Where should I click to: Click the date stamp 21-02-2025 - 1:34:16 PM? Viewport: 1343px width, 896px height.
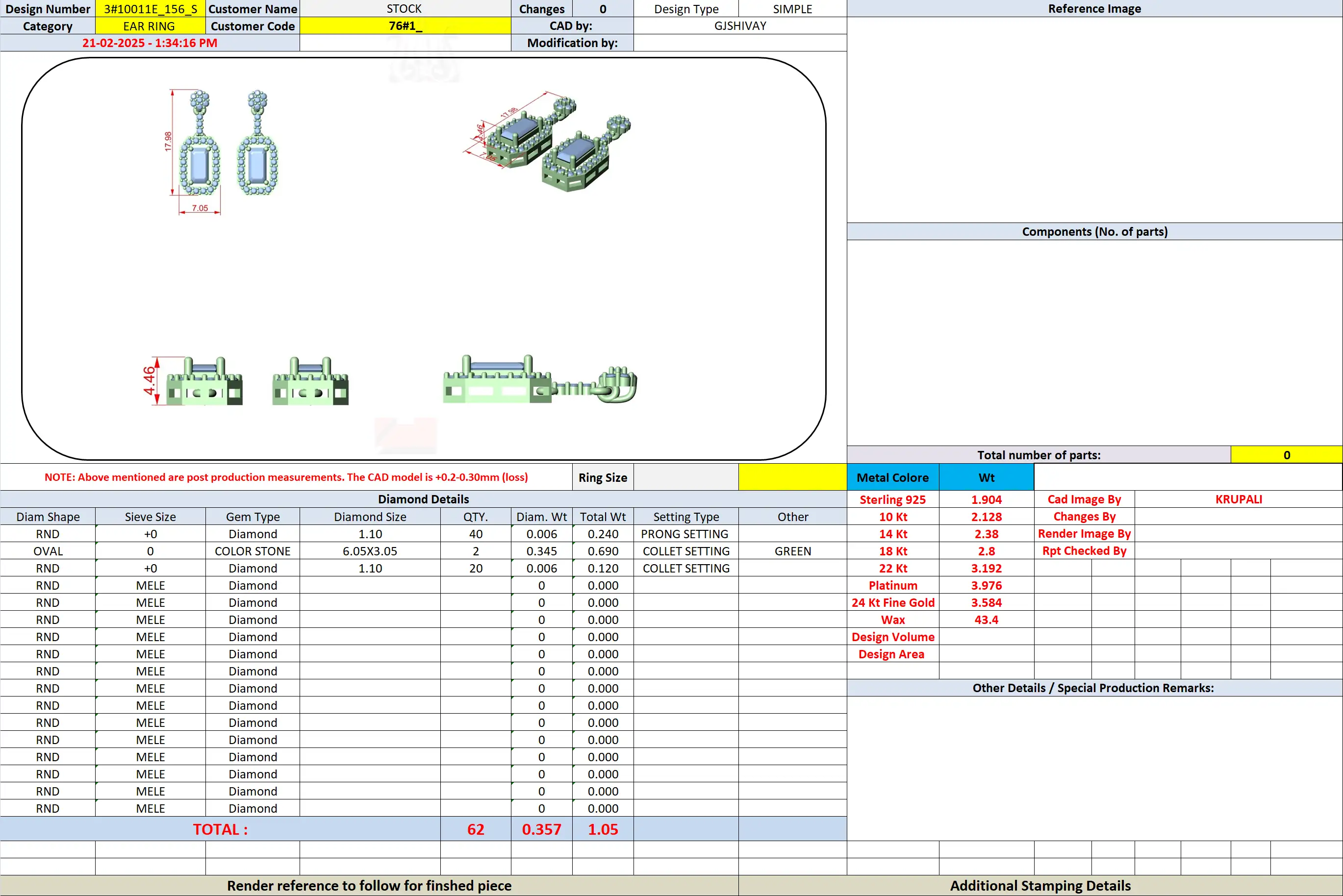pos(150,43)
